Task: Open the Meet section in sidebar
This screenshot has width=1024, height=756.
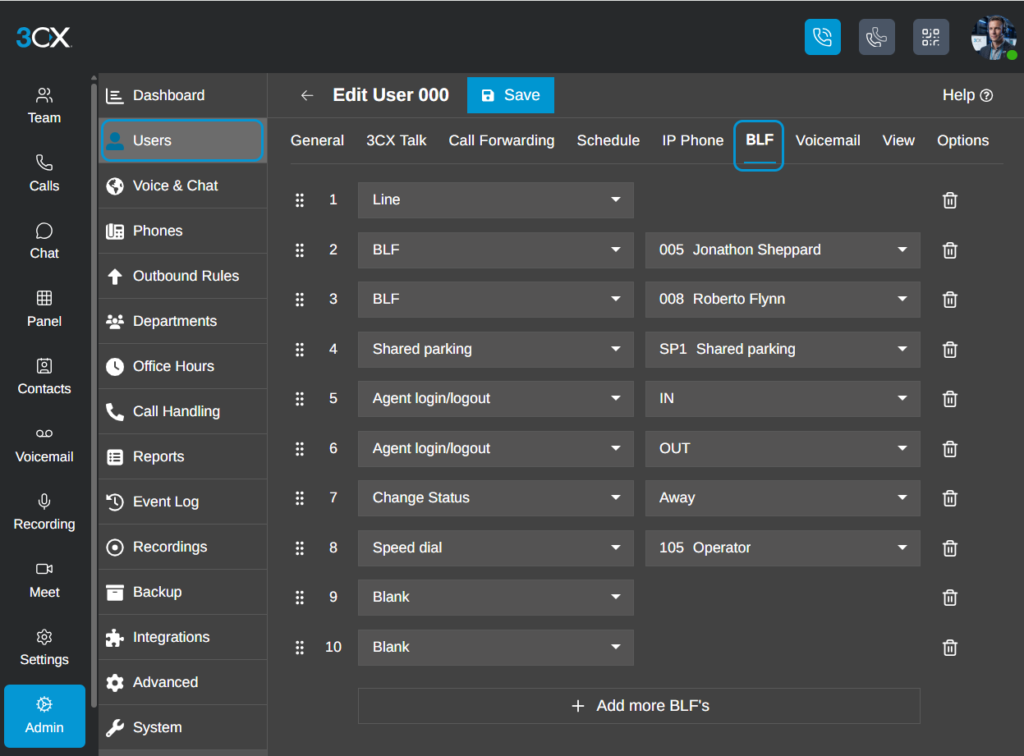Action: (x=44, y=580)
